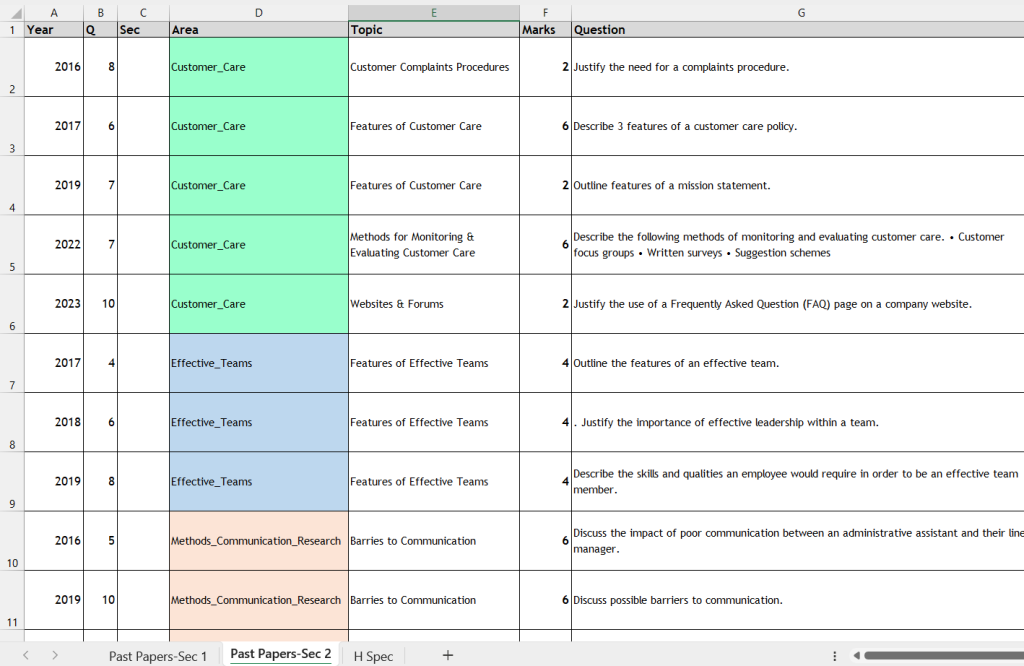The width and height of the screenshot is (1024, 666).
Task: Select column D header
Action: pos(258,12)
